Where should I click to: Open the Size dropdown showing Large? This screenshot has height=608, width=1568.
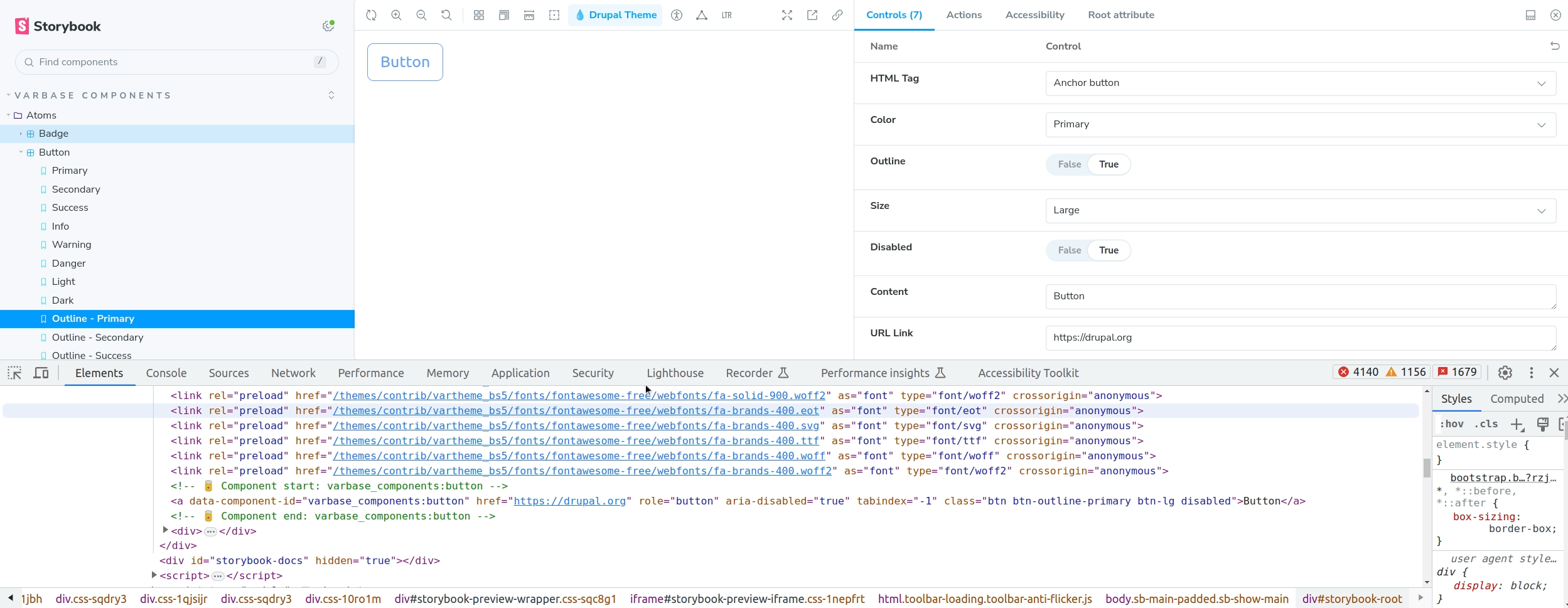1300,211
